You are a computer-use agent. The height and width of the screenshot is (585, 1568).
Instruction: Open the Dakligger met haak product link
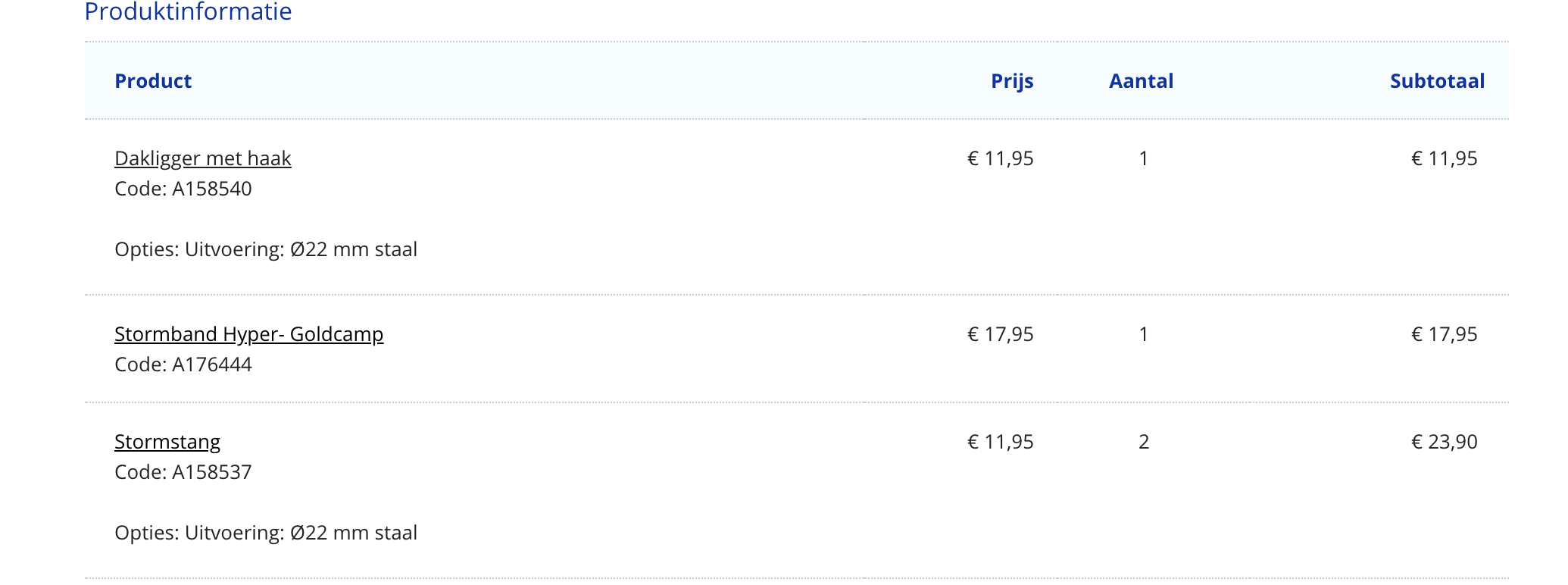tap(202, 158)
